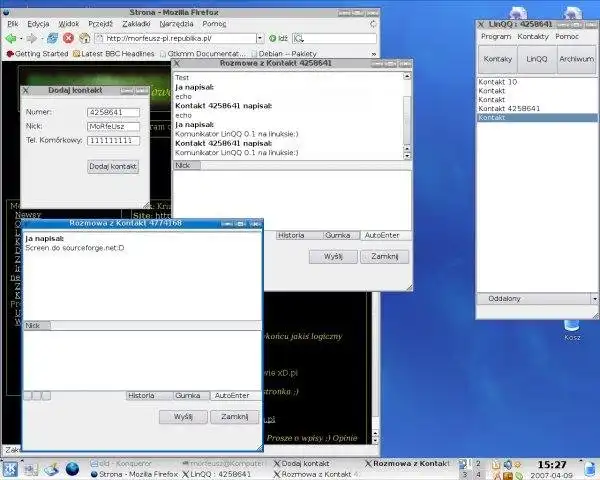Select 'Kontakt 4258641' in contact list
600x480 pixels.
(x=537, y=109)
